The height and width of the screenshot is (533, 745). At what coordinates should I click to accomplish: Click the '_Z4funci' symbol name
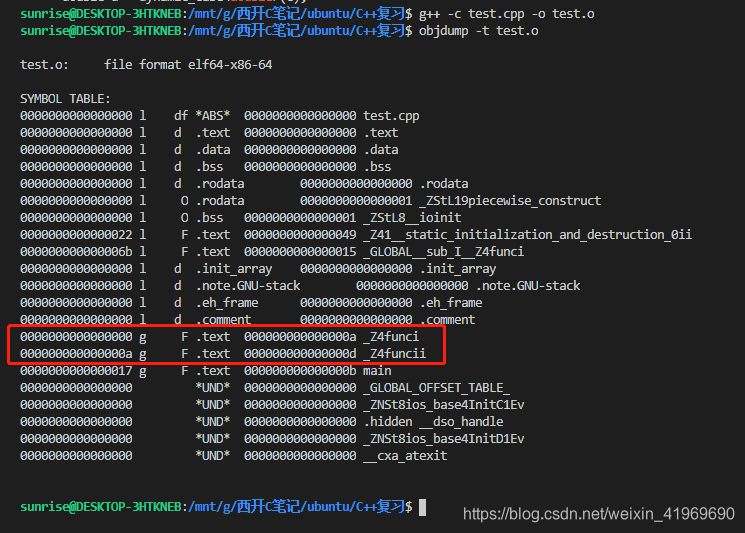click(x=391, y=337)
